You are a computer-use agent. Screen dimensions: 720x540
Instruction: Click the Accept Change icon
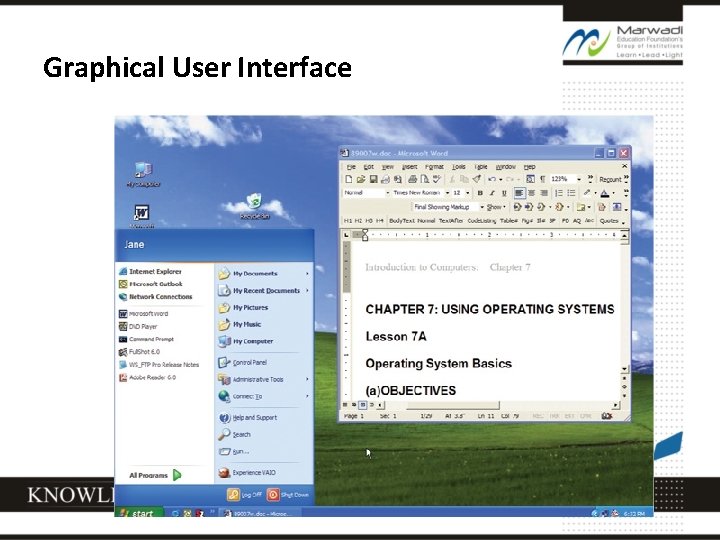coord(540,207)
